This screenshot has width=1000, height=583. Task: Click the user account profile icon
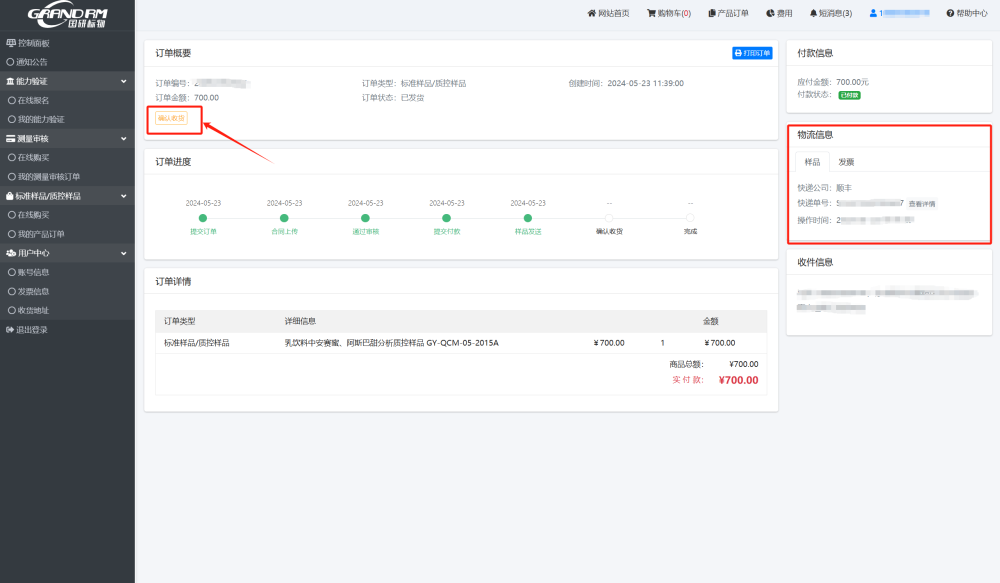(873, 13)
